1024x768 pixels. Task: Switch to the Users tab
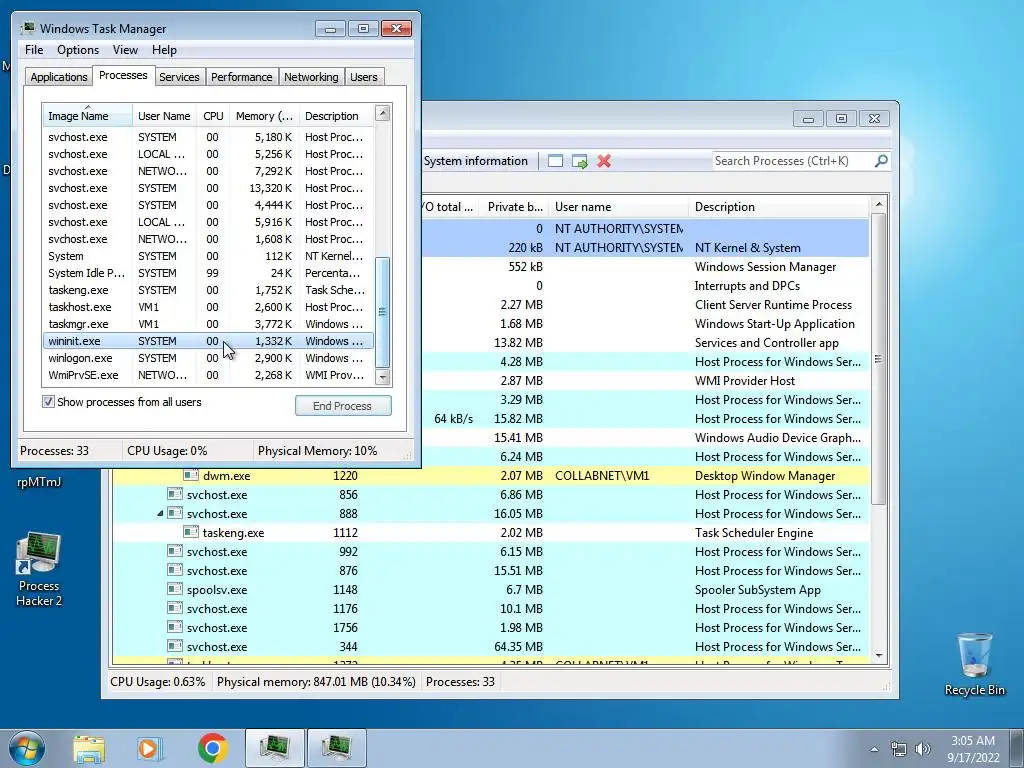click(363, 77)
